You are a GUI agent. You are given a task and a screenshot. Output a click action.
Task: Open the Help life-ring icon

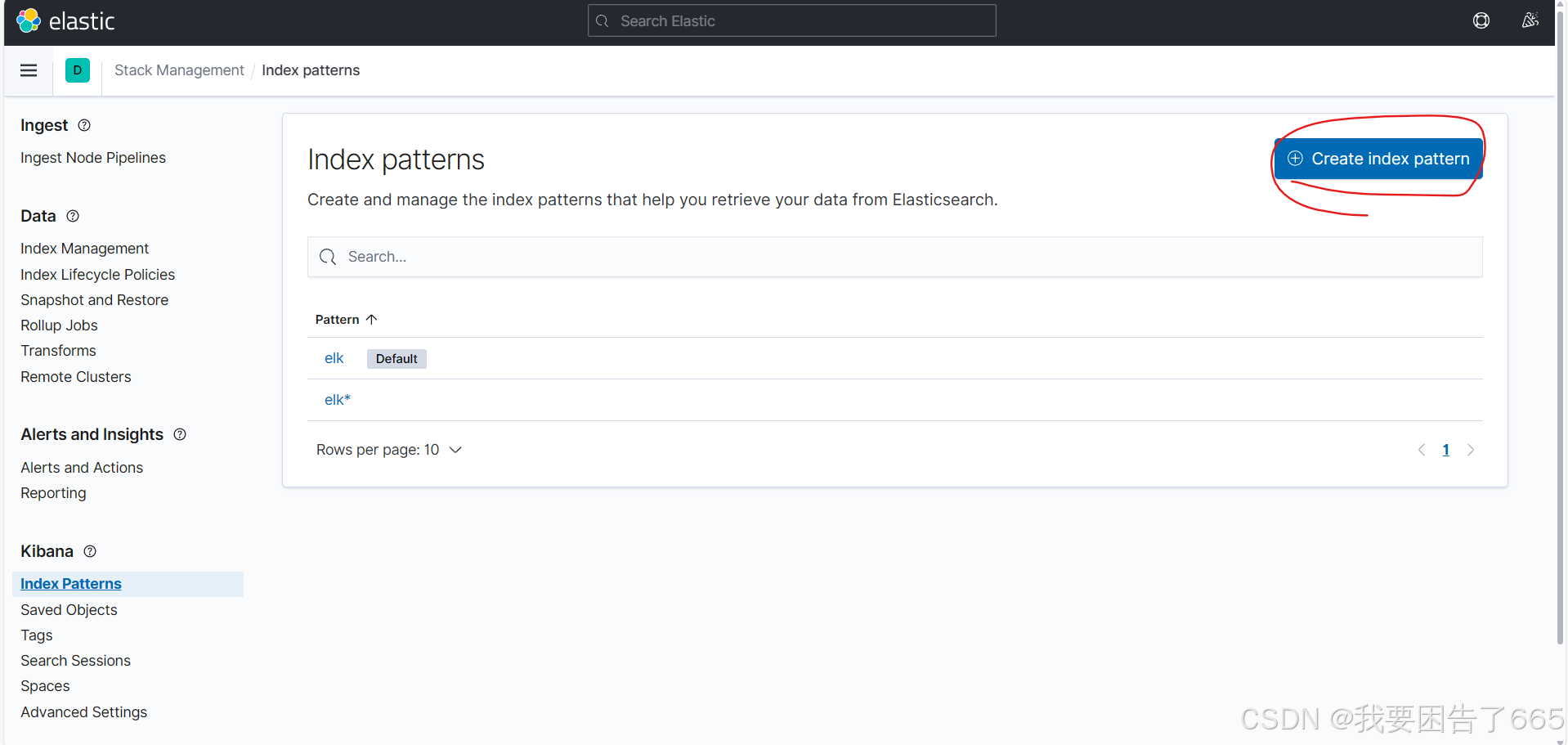point(1481,20)
